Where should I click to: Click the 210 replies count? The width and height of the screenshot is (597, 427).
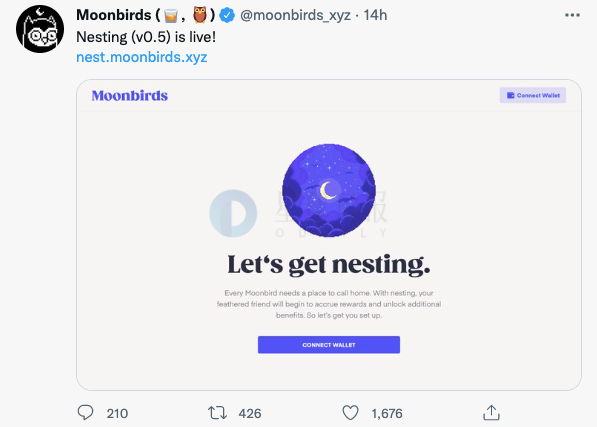pyautogui.click(x=117, y=413)
